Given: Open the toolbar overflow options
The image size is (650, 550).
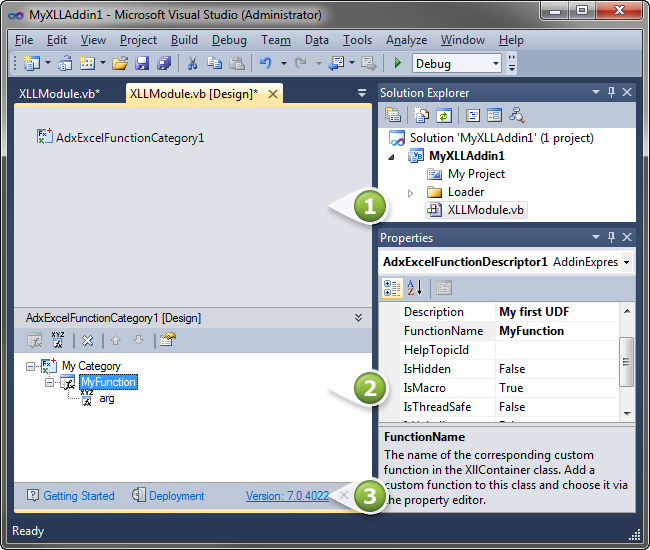Looking at the screenshot, I should click(x=512, y=63).
